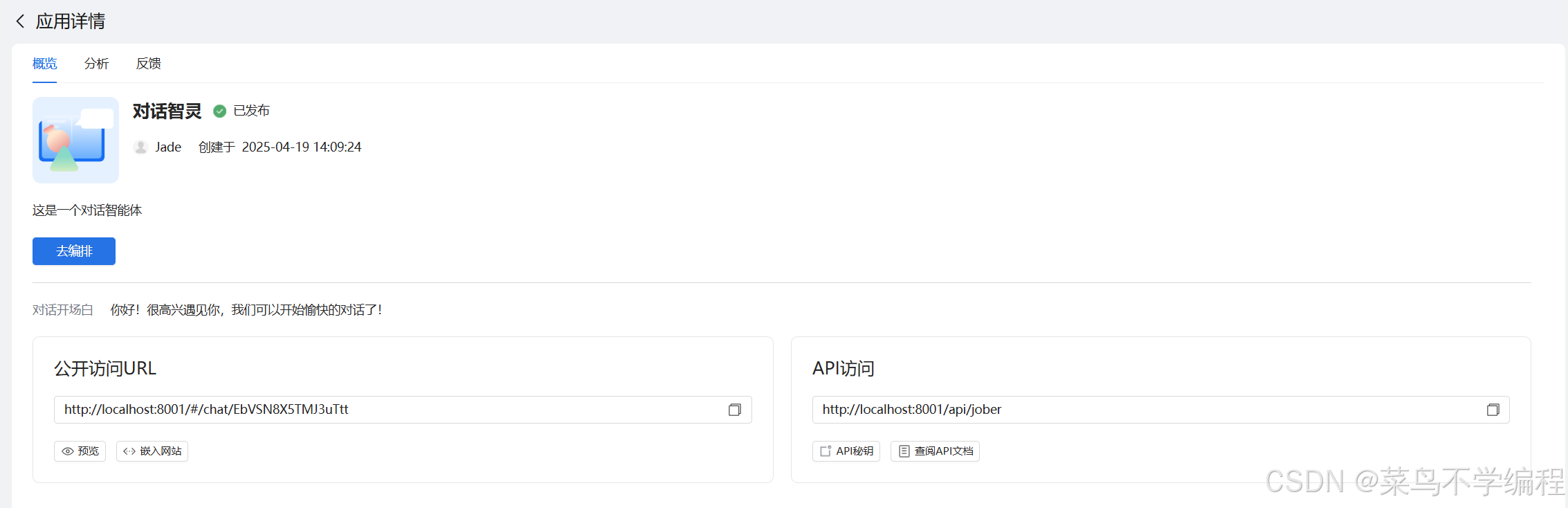Screen dimensions: 1568x508
Task: Open 查阅API文档
Action: click(935, 451)
